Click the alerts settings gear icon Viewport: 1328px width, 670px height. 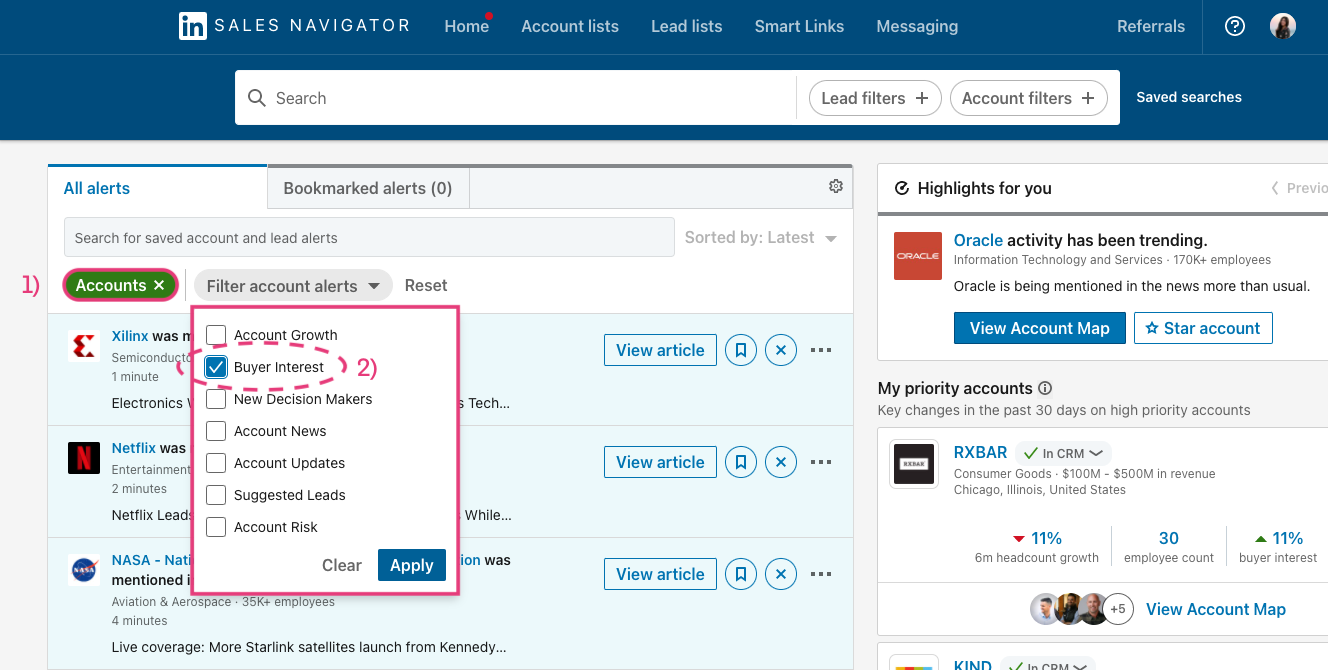[x=836, y=186]
